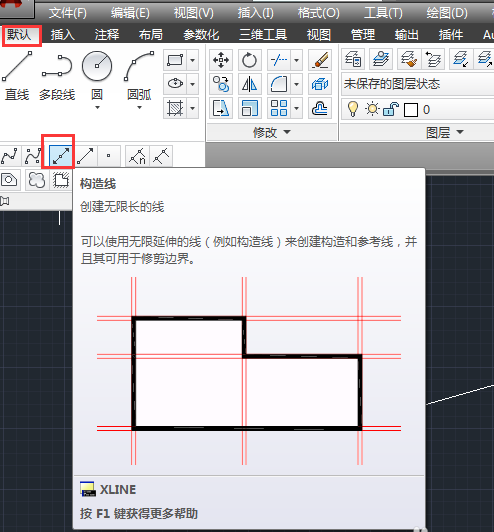The image size is (494, 532).
Task: Open the 编辑(E) menu
Action: point(130,13)
